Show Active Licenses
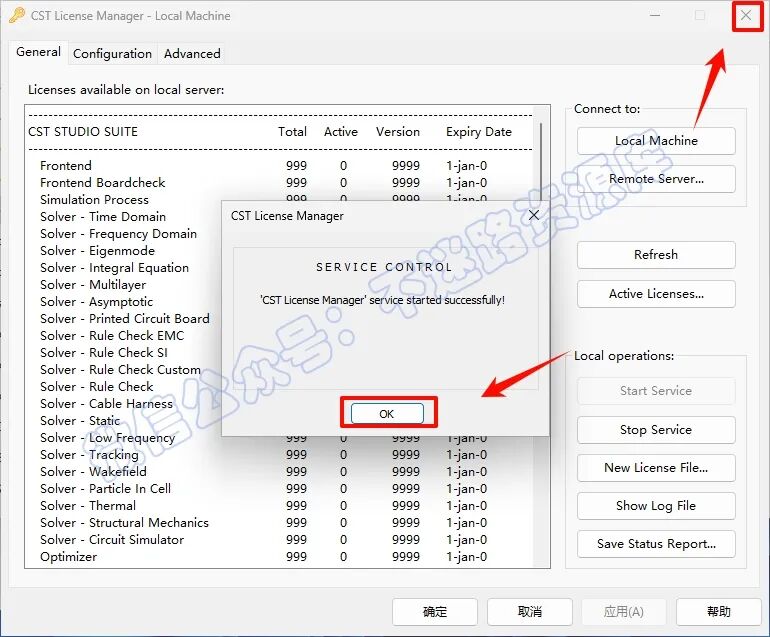770x637 pixels. (x=656, y=294)
